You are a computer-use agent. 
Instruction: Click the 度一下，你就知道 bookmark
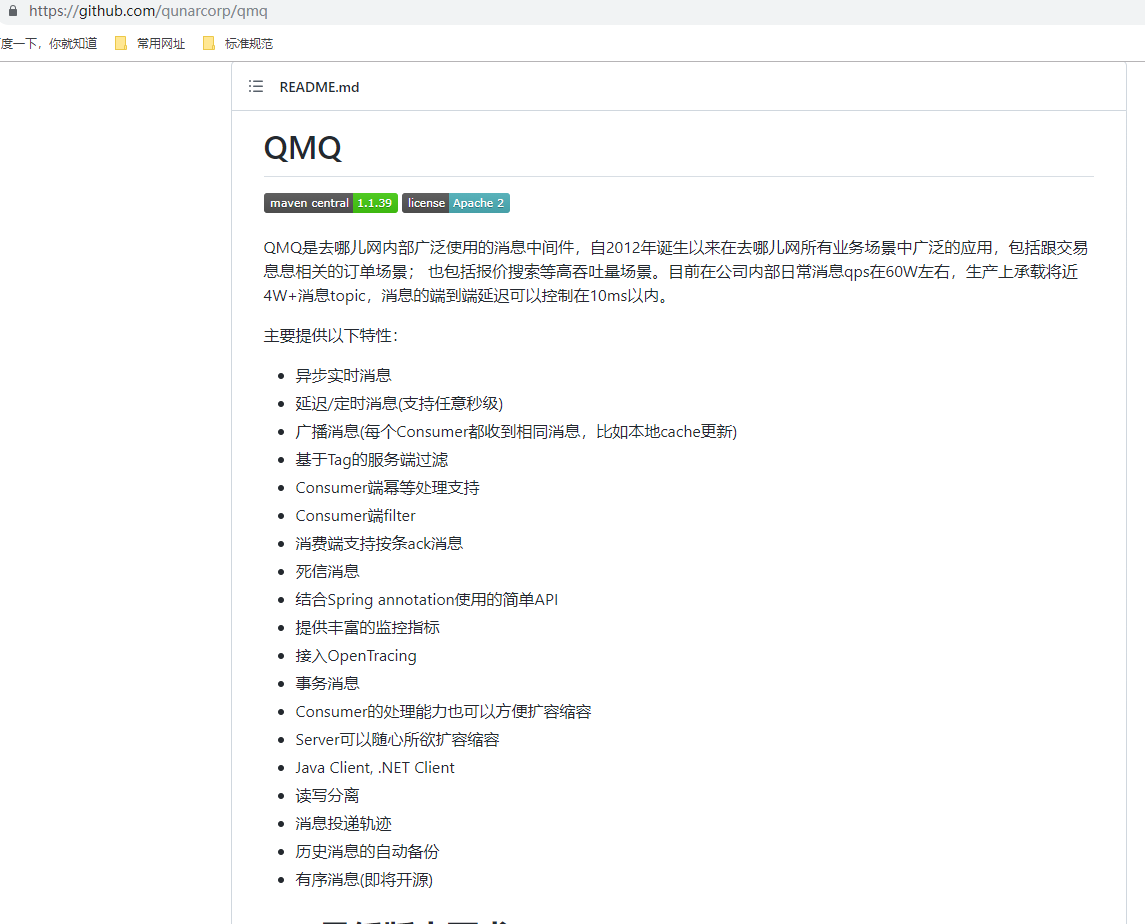click(48, 44)
